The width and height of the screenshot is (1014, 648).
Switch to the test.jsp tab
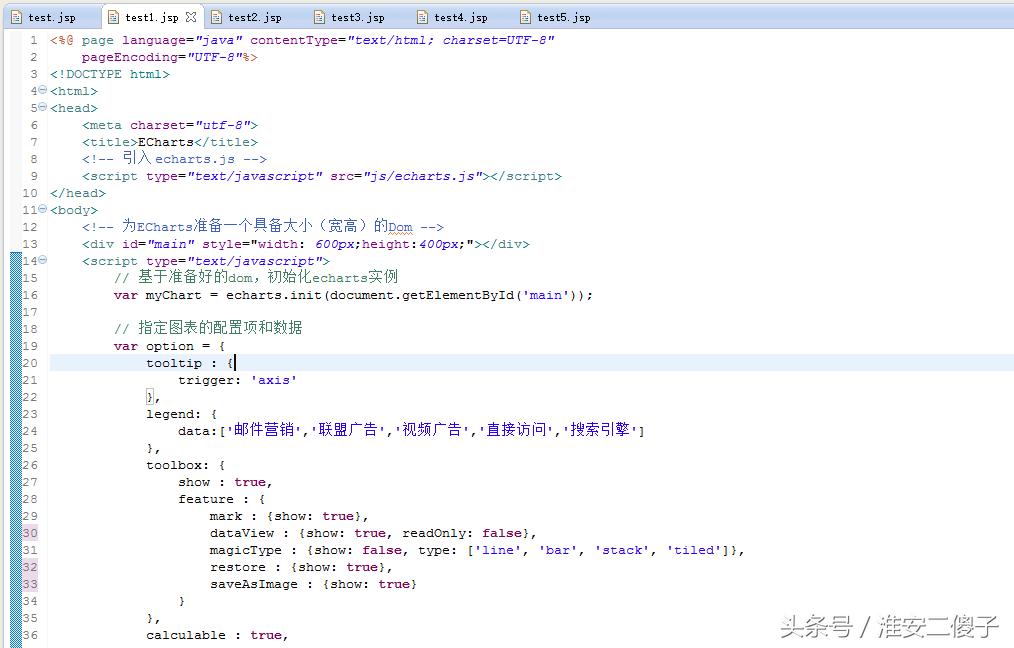coord(50,16)
